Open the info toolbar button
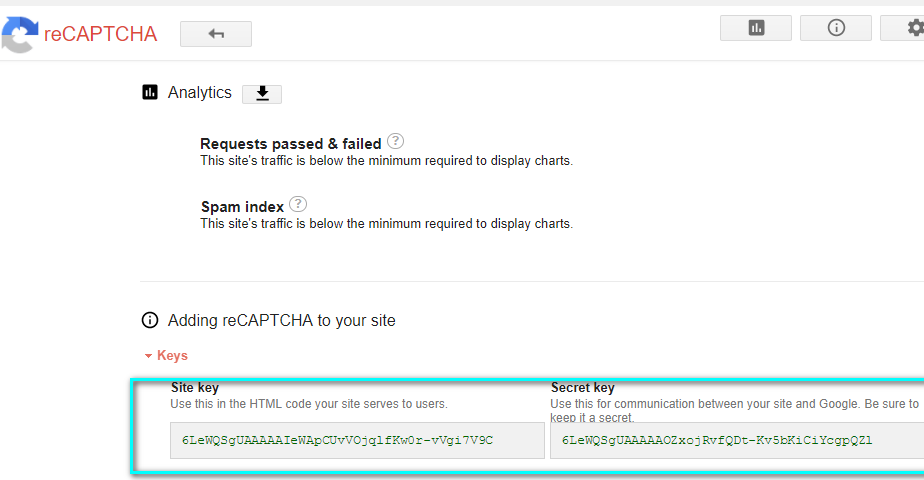 tap(836, 28)
